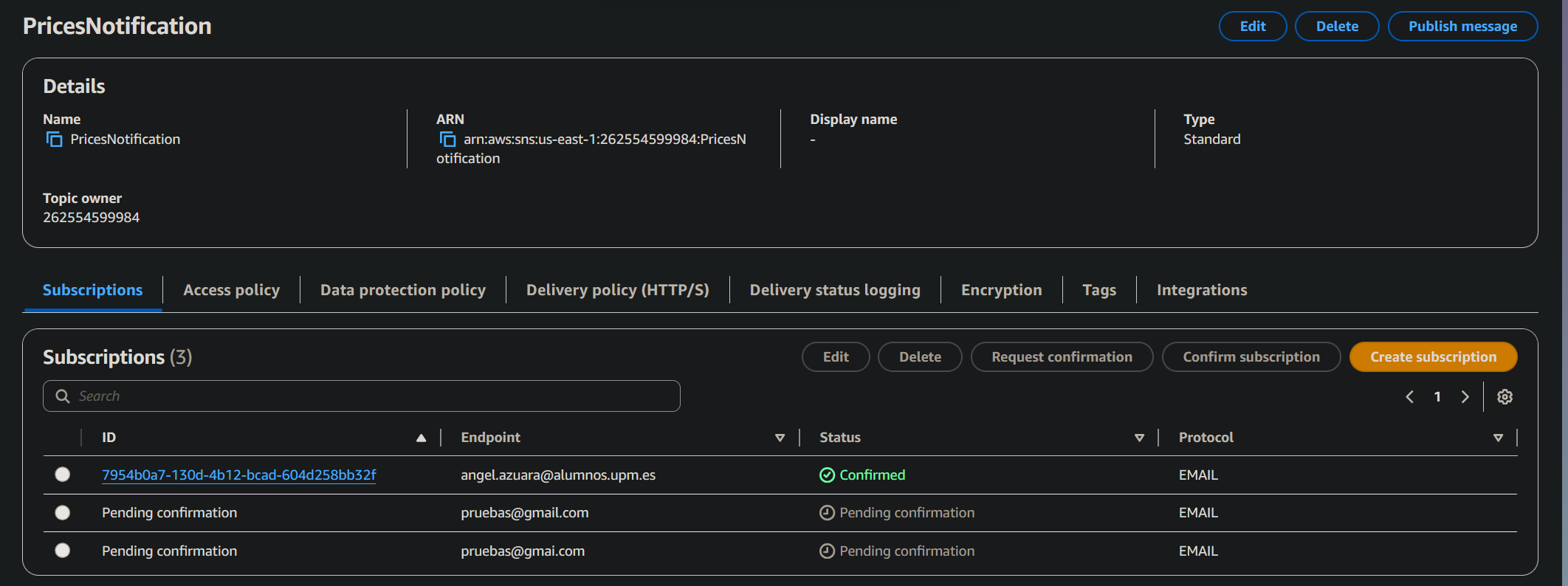Screen dimensions: 1568x586
Task: Click endpoint pruebas@gmail.com cell
Action: [x=525, y=513]
